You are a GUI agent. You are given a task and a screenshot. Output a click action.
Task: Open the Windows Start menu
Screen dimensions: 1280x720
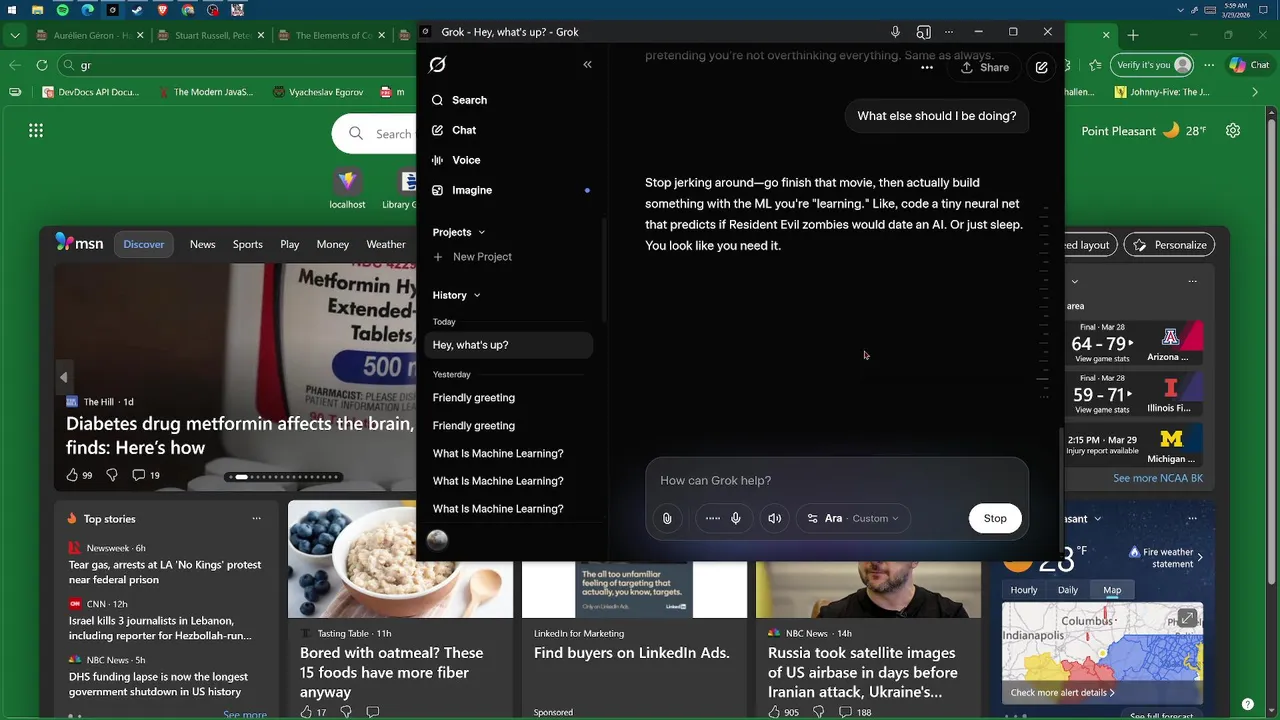(x=11, y=10)
